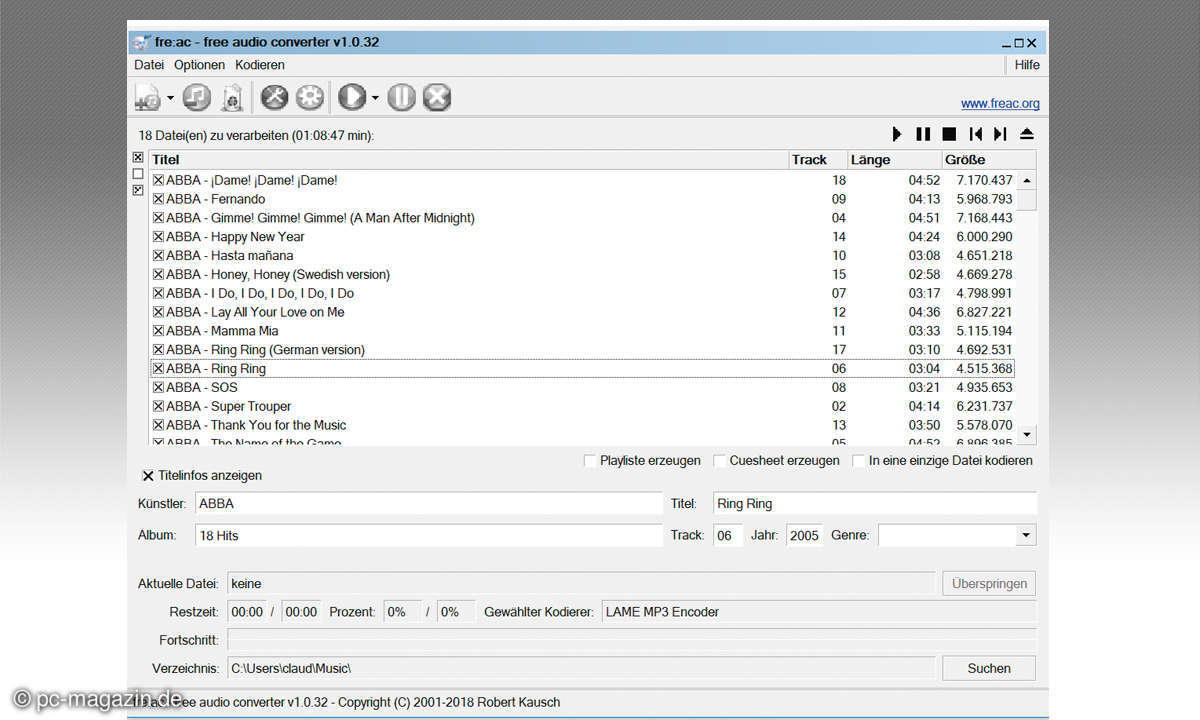The width and height of the screenshot is (1200, 720).
Task: Click the Fortschritt progress bar
Action: coord(632,639)
